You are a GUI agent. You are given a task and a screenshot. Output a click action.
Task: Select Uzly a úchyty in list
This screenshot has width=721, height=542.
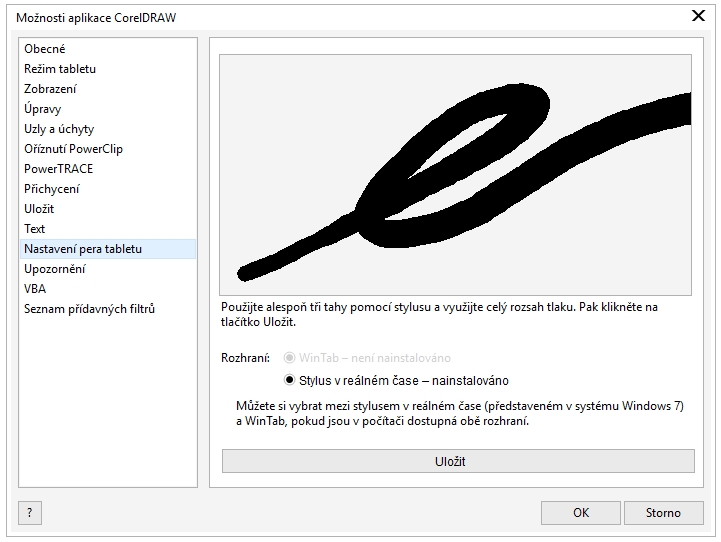point(59,129)
